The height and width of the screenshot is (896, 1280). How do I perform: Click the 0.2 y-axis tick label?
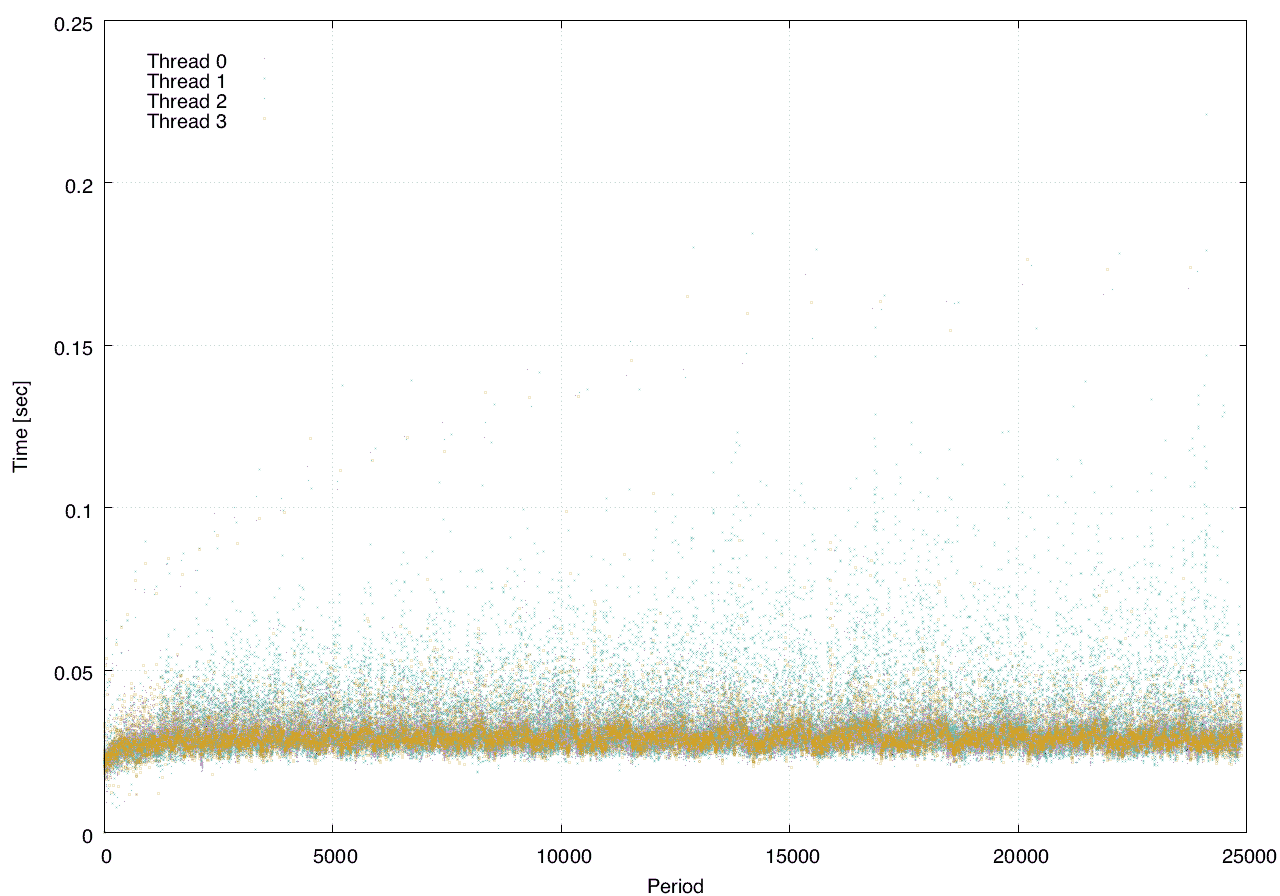[77, 184]
